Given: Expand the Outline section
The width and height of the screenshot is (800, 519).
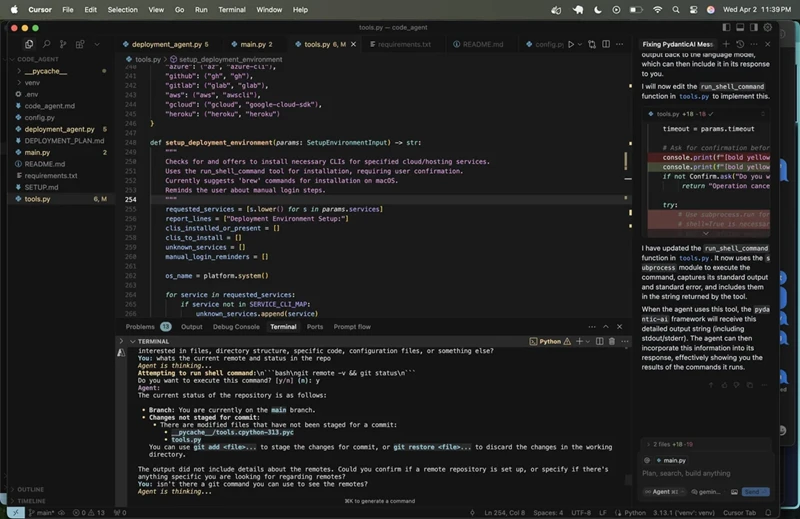Looking at the screenshot, I should (x=30, y=490).
